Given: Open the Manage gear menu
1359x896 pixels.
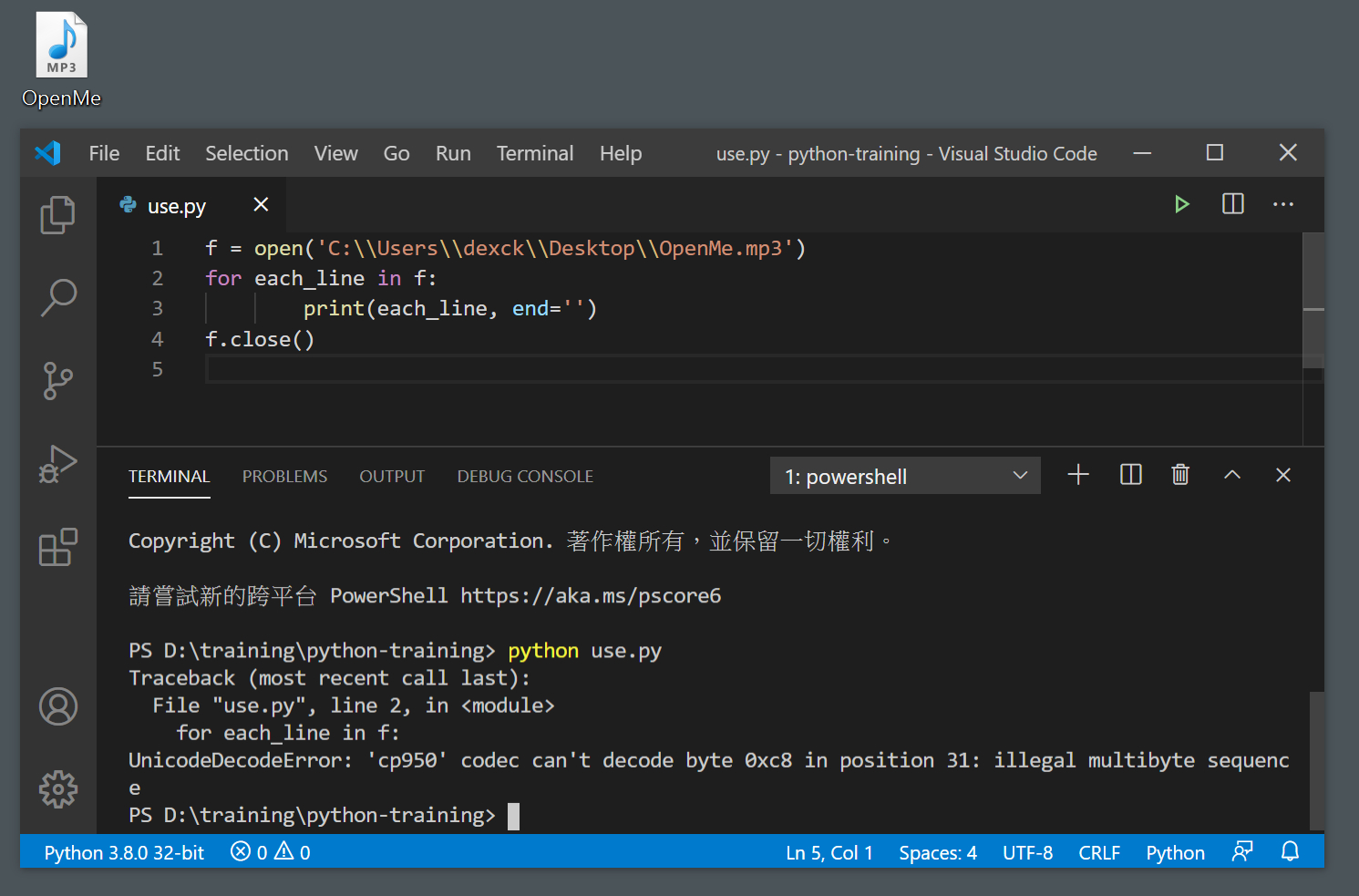Looking at the screenshot, I should [x=58, y=789].
